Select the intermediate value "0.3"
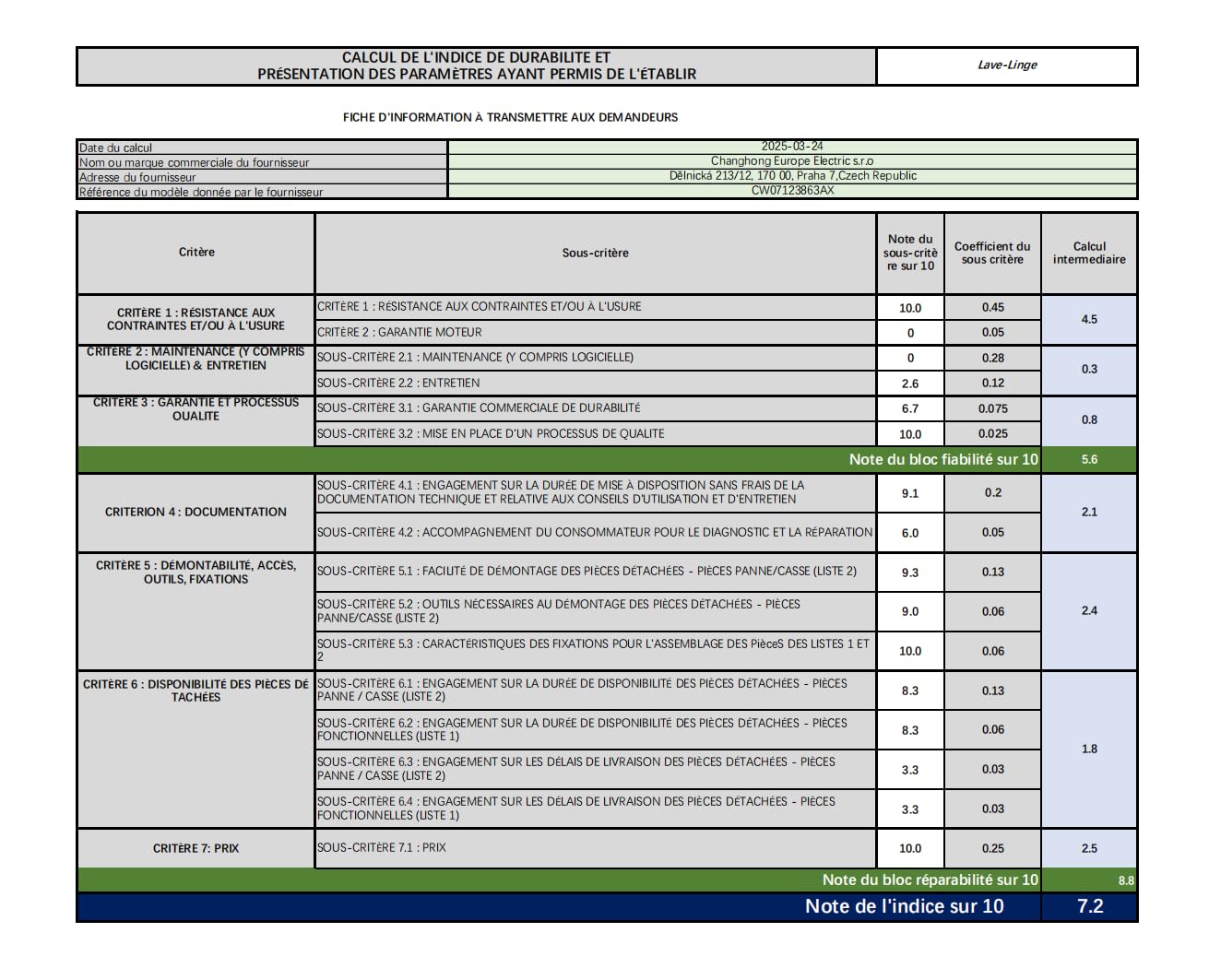Image resolution: width=1209 pixels, height=980 pixels. pyautogui.click(x=1089, y=369)
